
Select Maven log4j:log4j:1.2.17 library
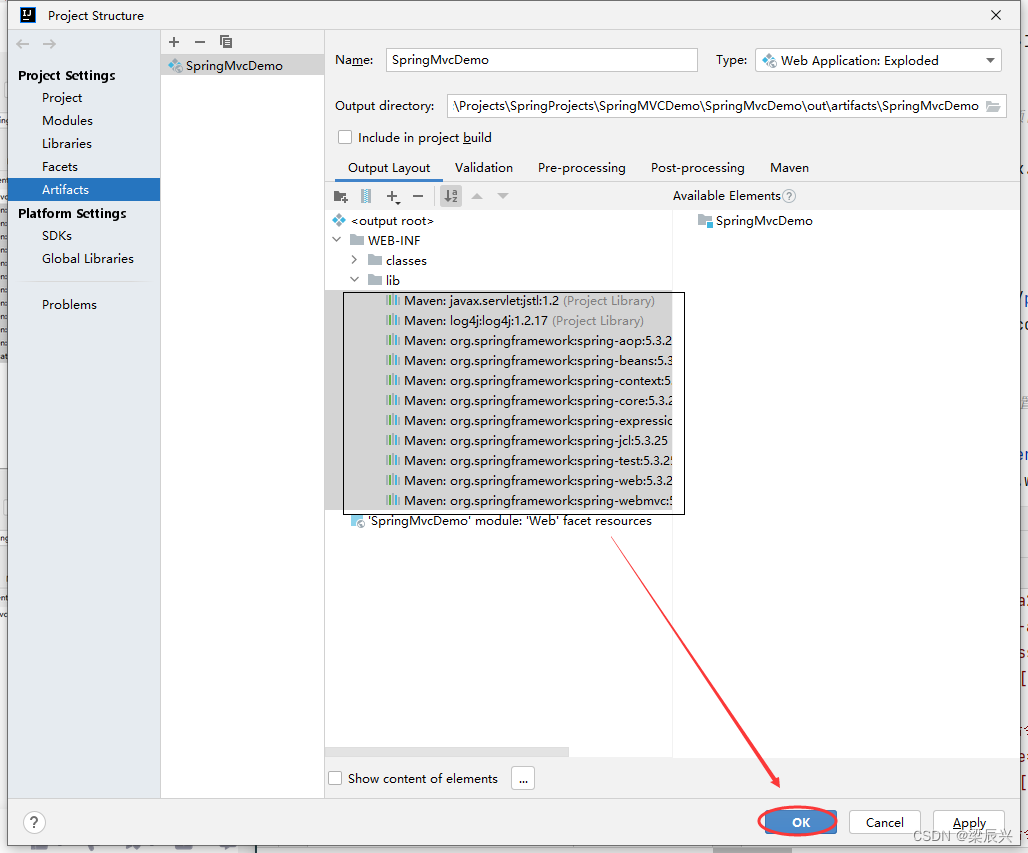point(514,321)
